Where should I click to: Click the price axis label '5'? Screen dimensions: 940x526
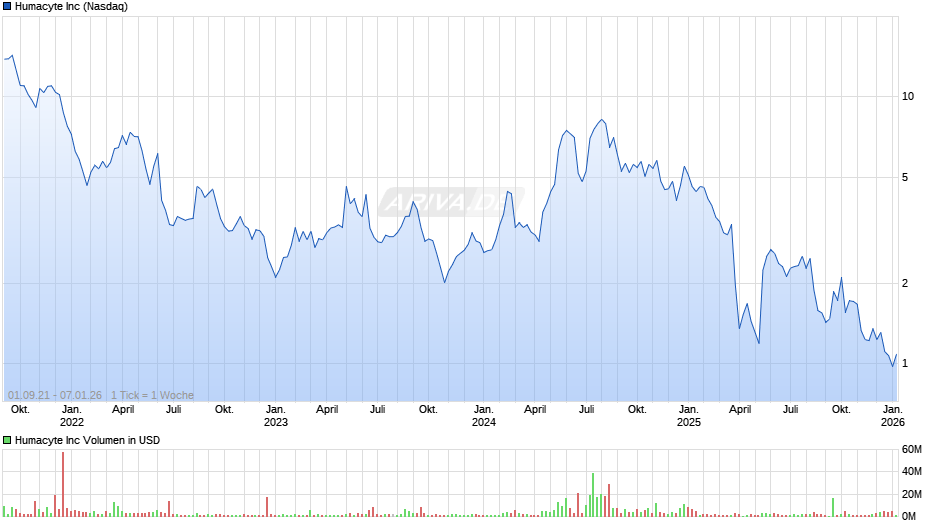905,178
